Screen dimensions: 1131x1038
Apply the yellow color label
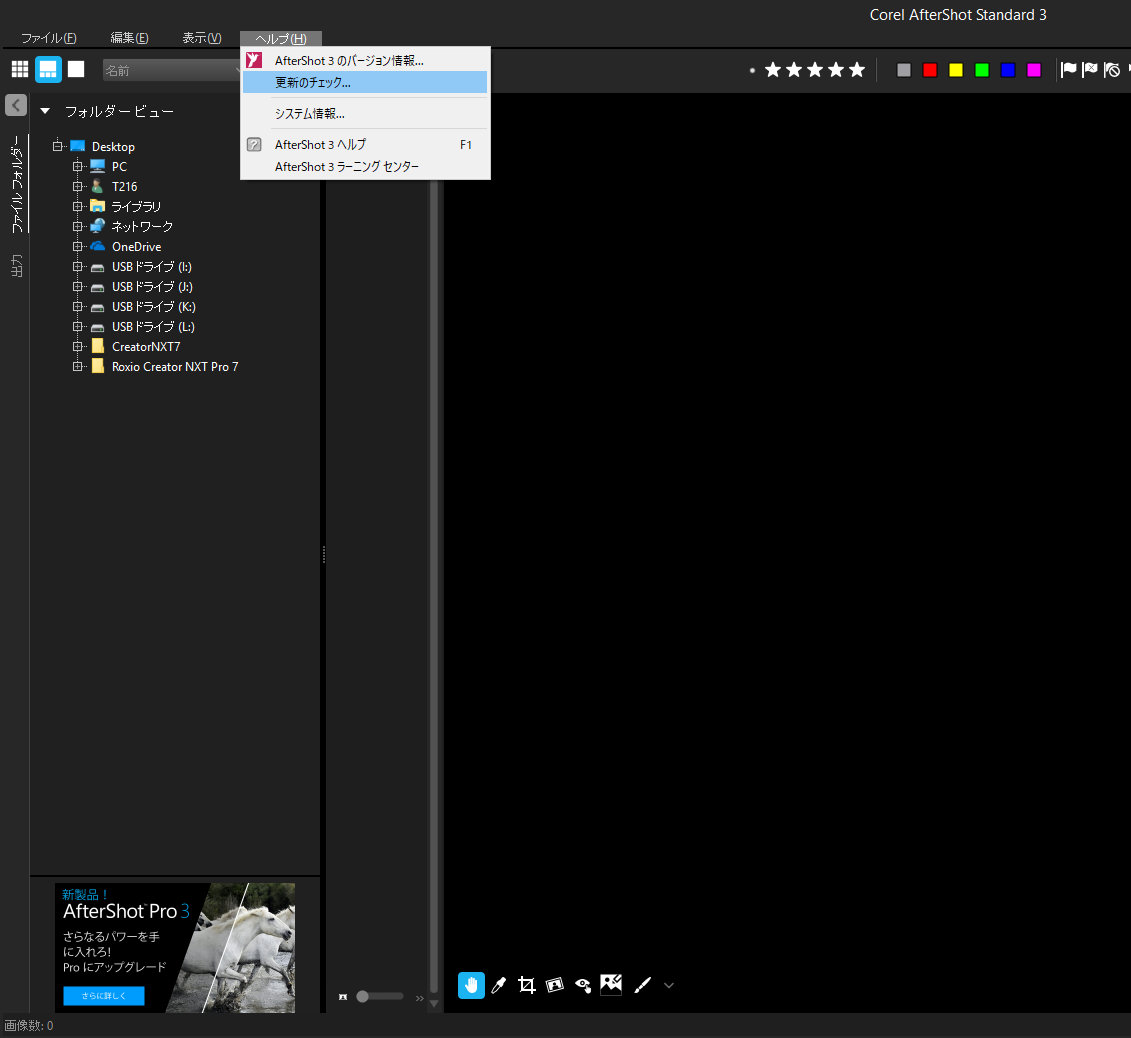(956, 70)
